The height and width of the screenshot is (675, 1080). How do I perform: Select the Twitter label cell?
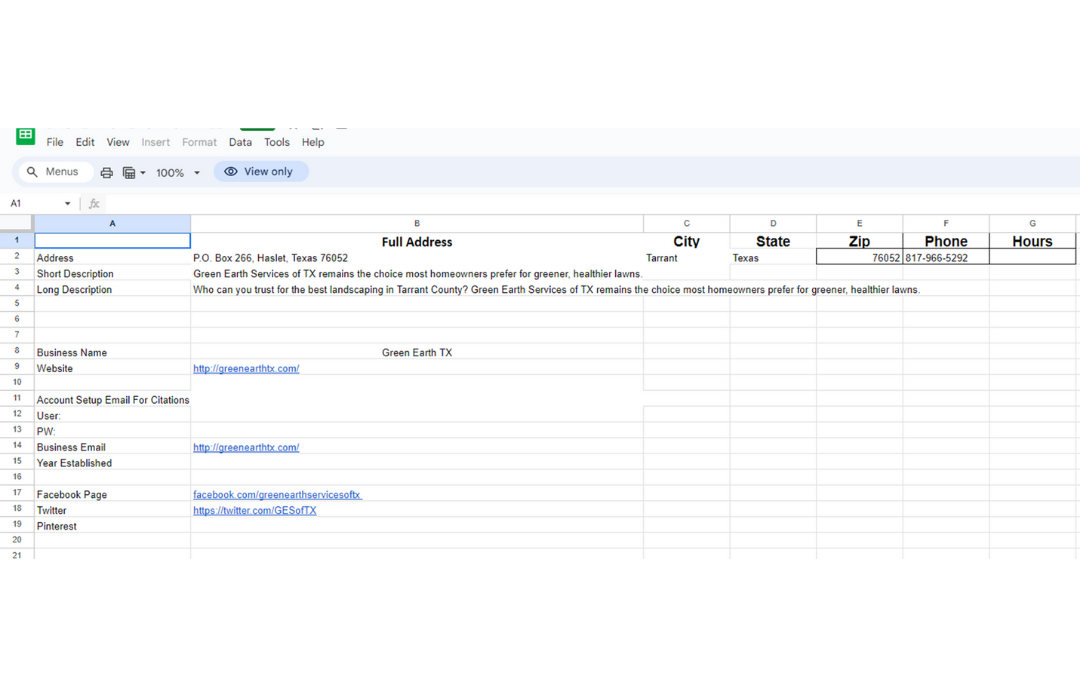(x=112, y=510)
